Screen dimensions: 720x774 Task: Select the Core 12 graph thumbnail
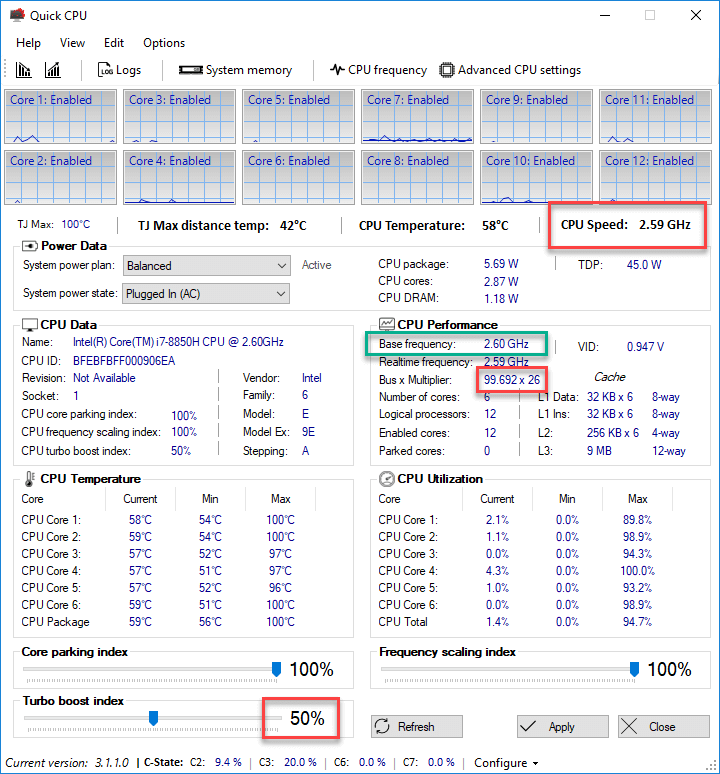coord(655,178)
